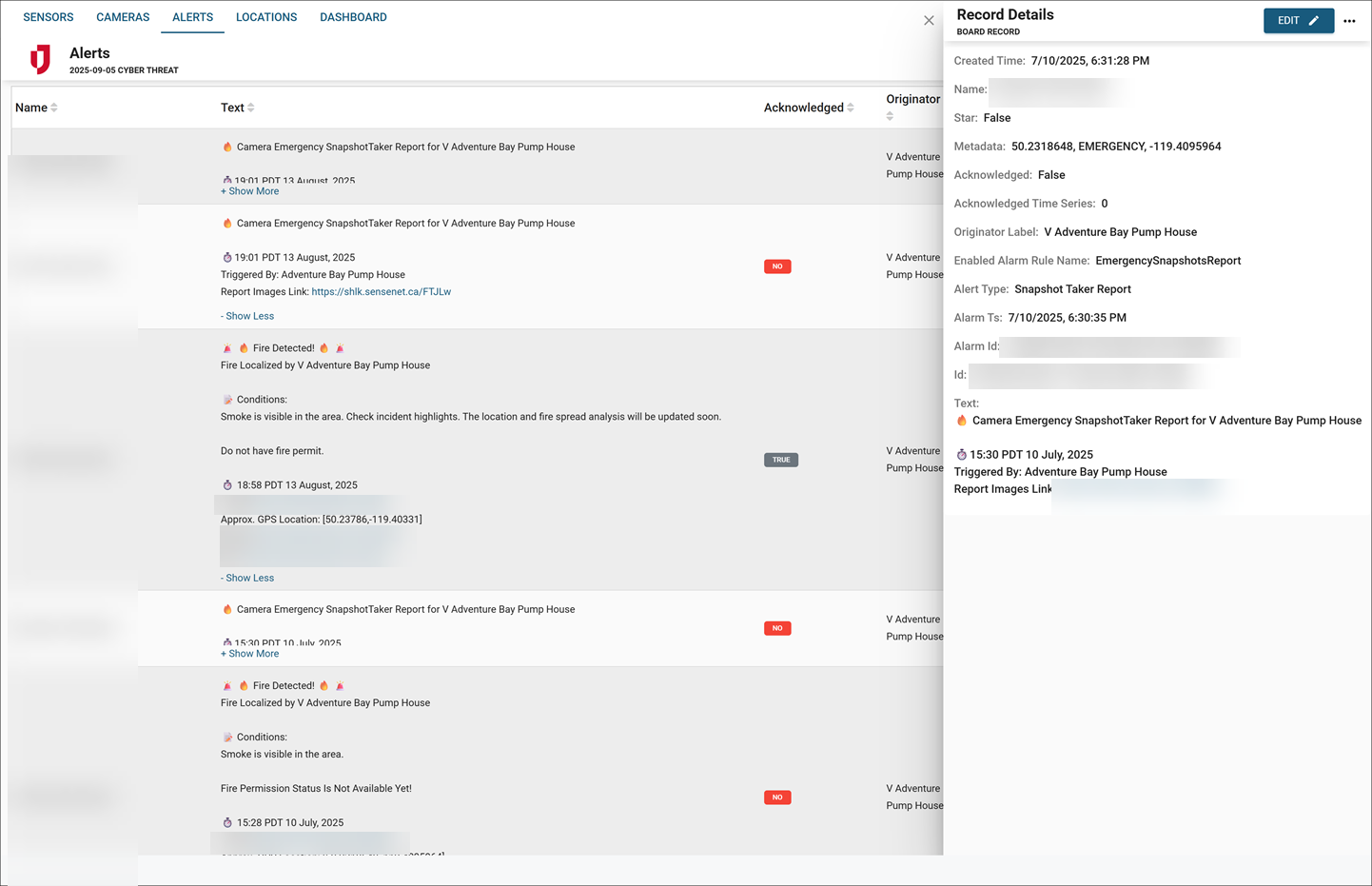Click the NO badge on the bottom Fire Detected alert

777,797
